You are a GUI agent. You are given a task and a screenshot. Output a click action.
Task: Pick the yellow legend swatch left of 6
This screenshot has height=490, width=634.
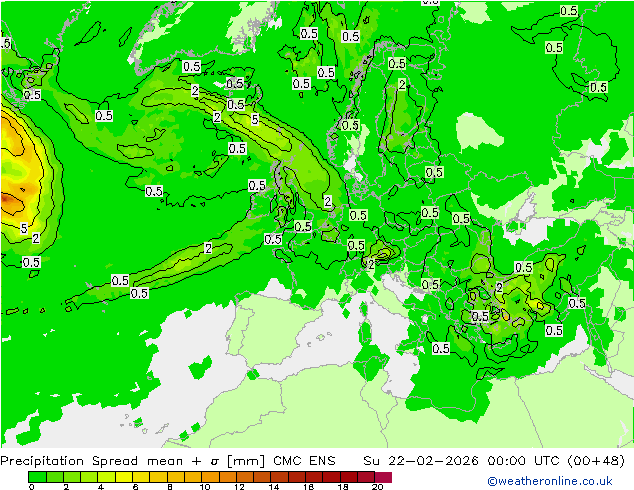click(124, 477)
